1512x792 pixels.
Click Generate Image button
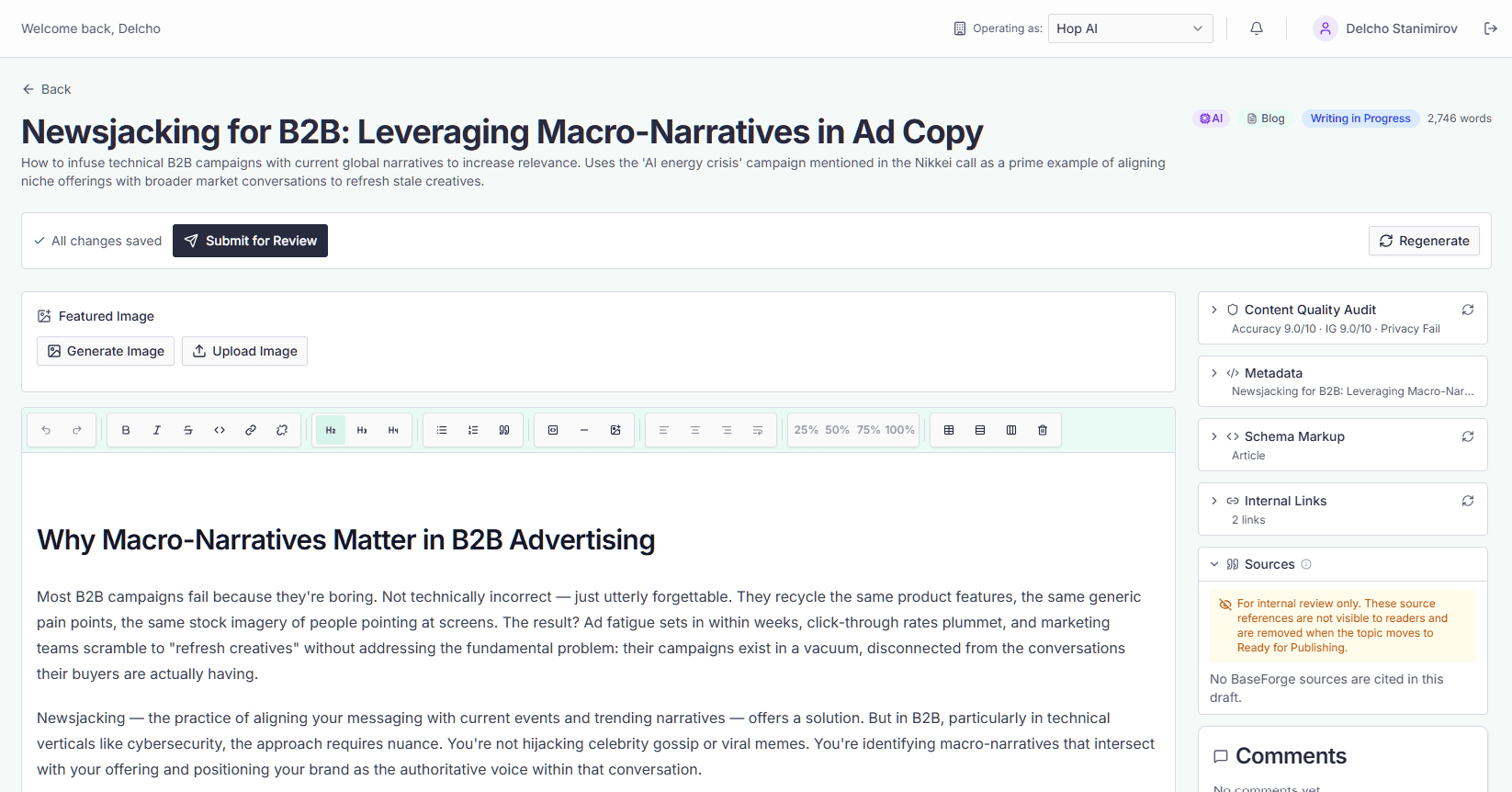pyautogui.click(x=106, y=351)
